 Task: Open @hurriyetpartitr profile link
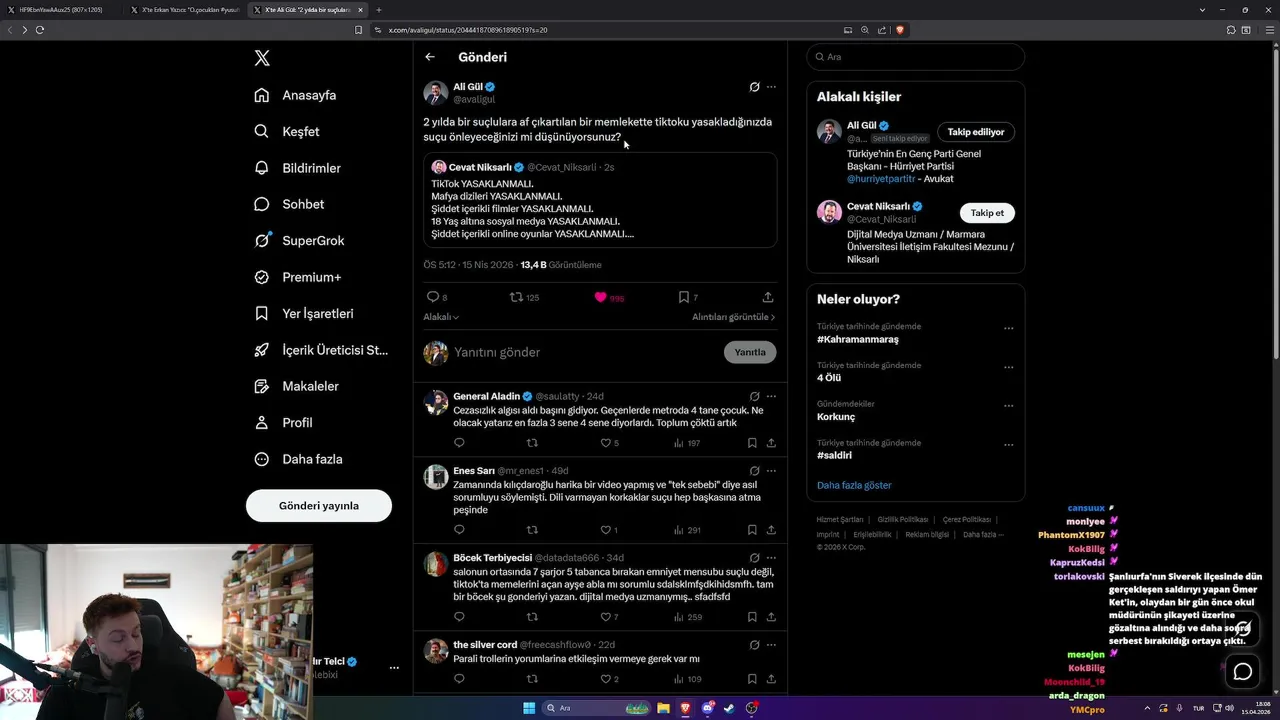click(x=881, y=179)
